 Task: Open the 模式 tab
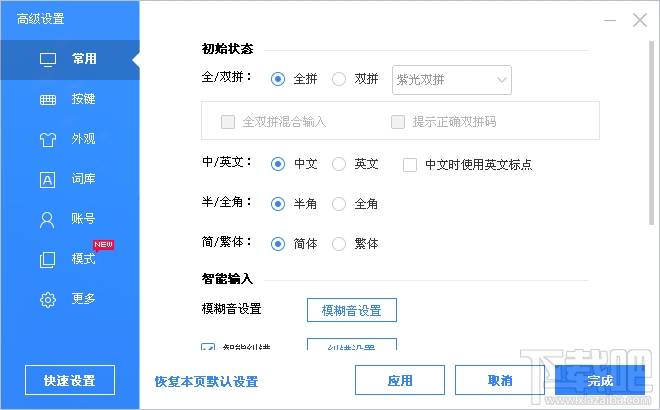pyautogui.click(x=70, y=260)
